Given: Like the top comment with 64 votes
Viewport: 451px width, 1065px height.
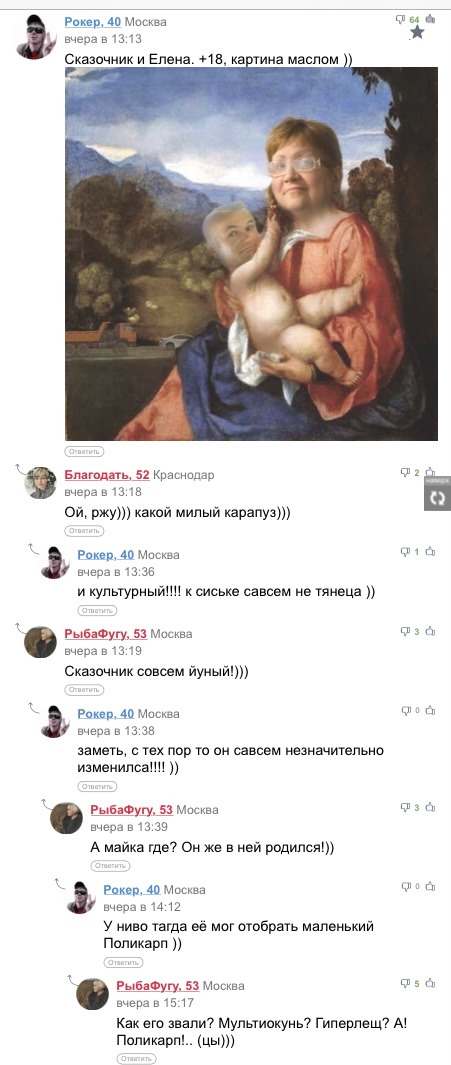Looking at the screenshot, I should tap(430, 19).
